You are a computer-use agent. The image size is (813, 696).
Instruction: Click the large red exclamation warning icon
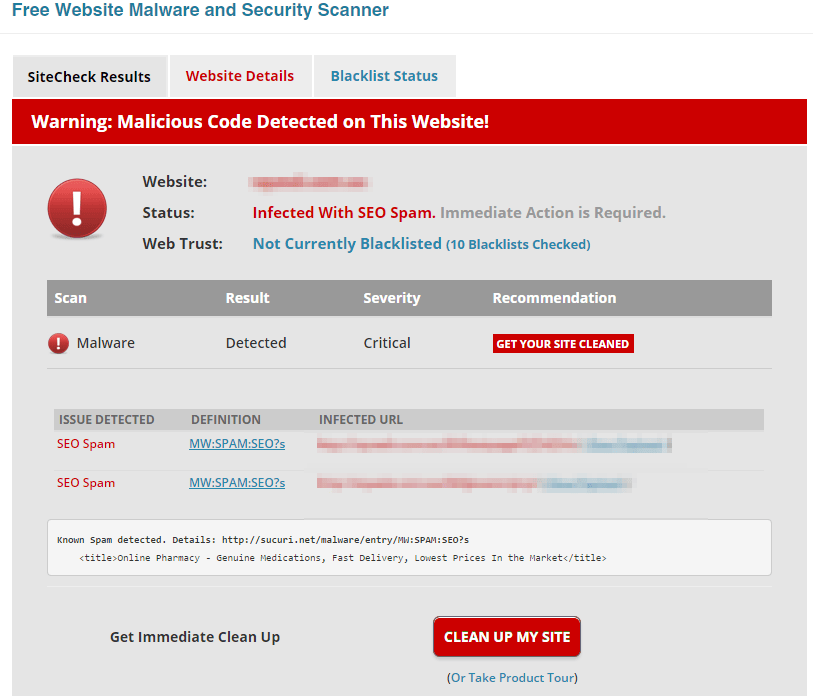tap(77, 209)
